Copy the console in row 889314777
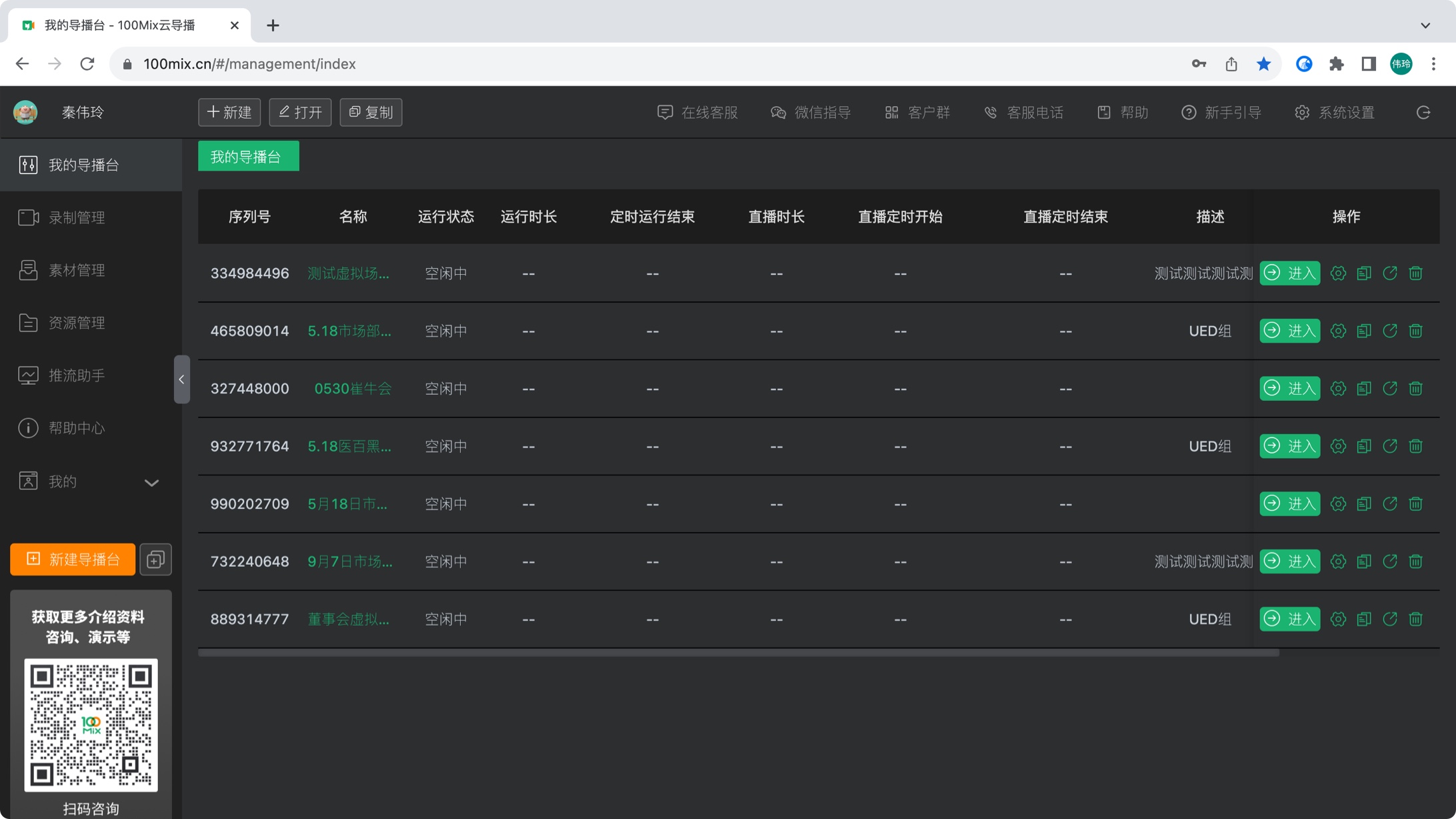 [x=1364, y=619]
